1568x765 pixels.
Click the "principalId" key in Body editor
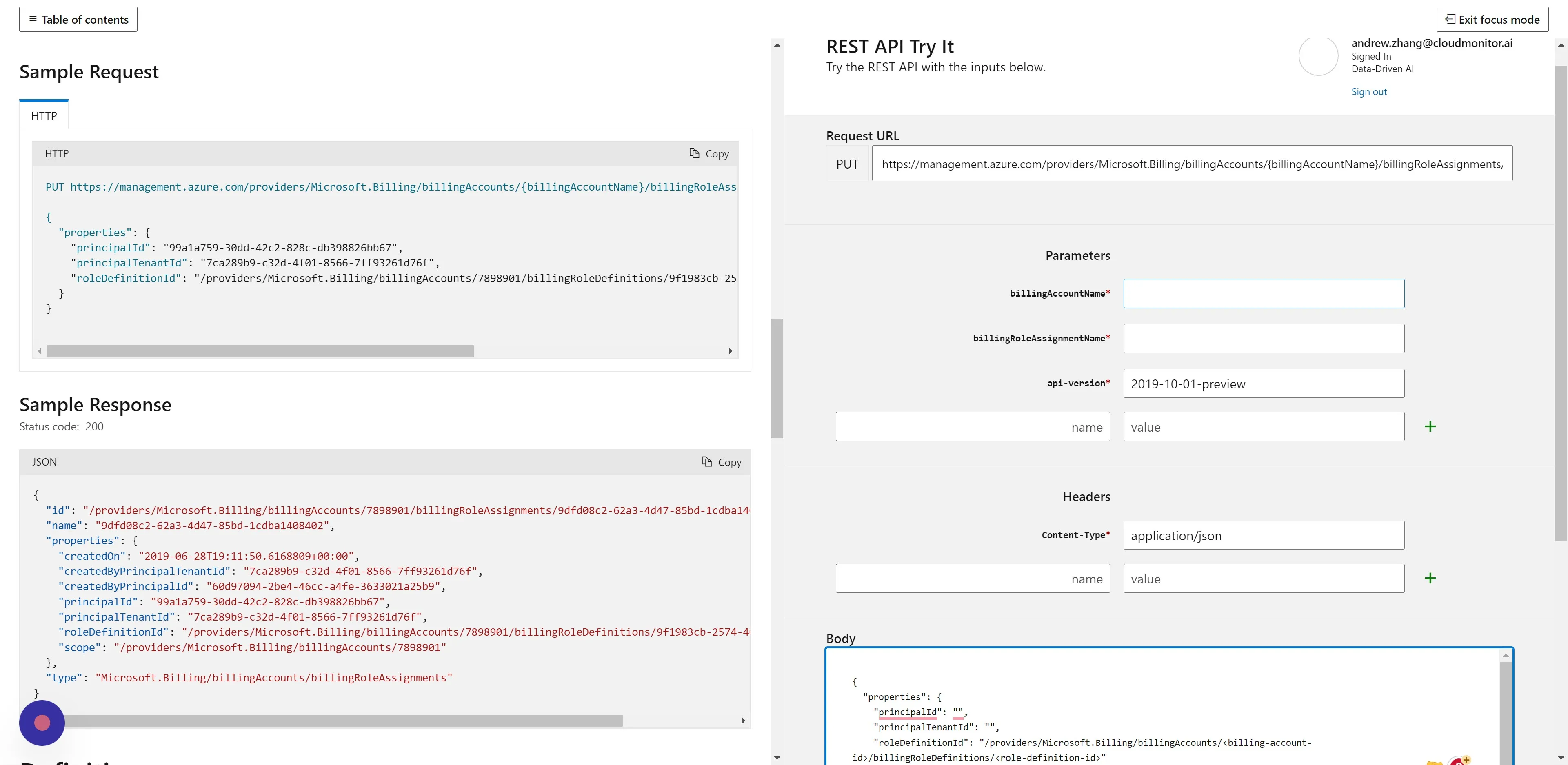908,712
